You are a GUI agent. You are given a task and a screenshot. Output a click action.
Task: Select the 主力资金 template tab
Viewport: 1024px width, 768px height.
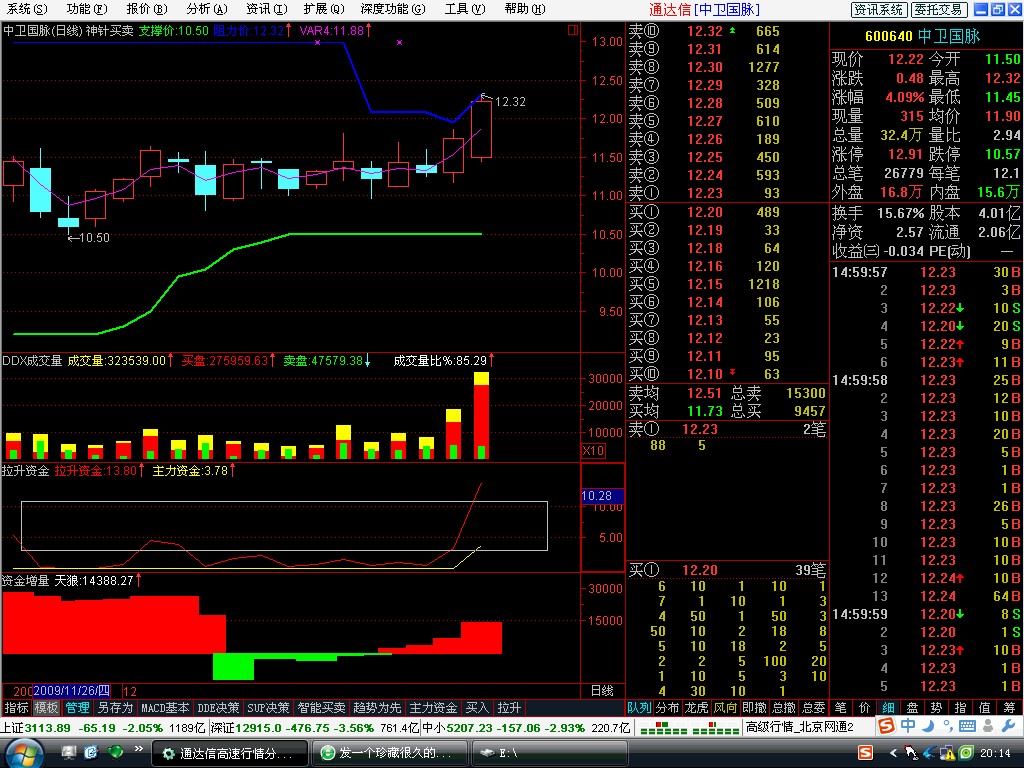click(x=433, y=708)
